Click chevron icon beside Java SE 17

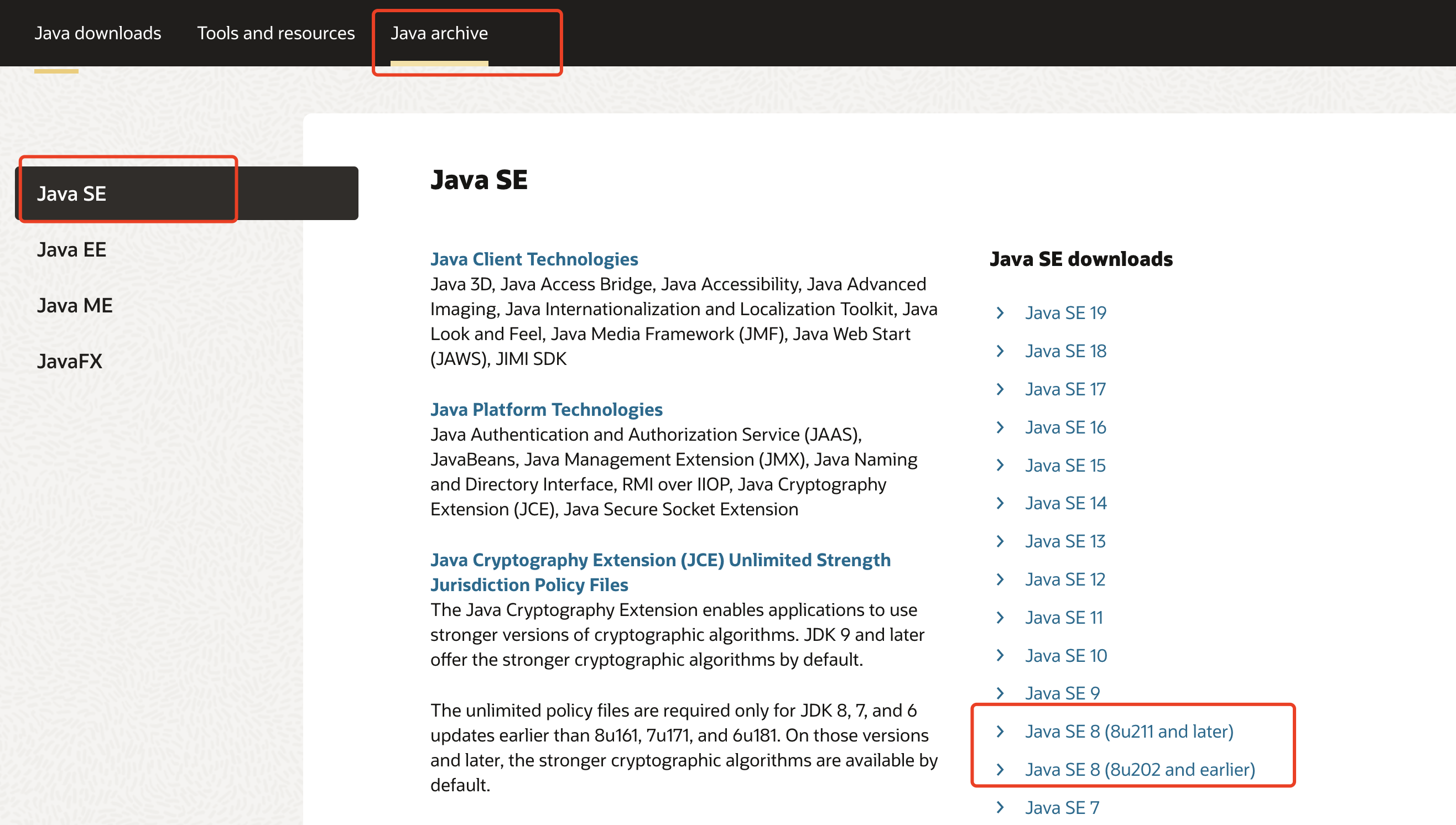coord(1000,389)
